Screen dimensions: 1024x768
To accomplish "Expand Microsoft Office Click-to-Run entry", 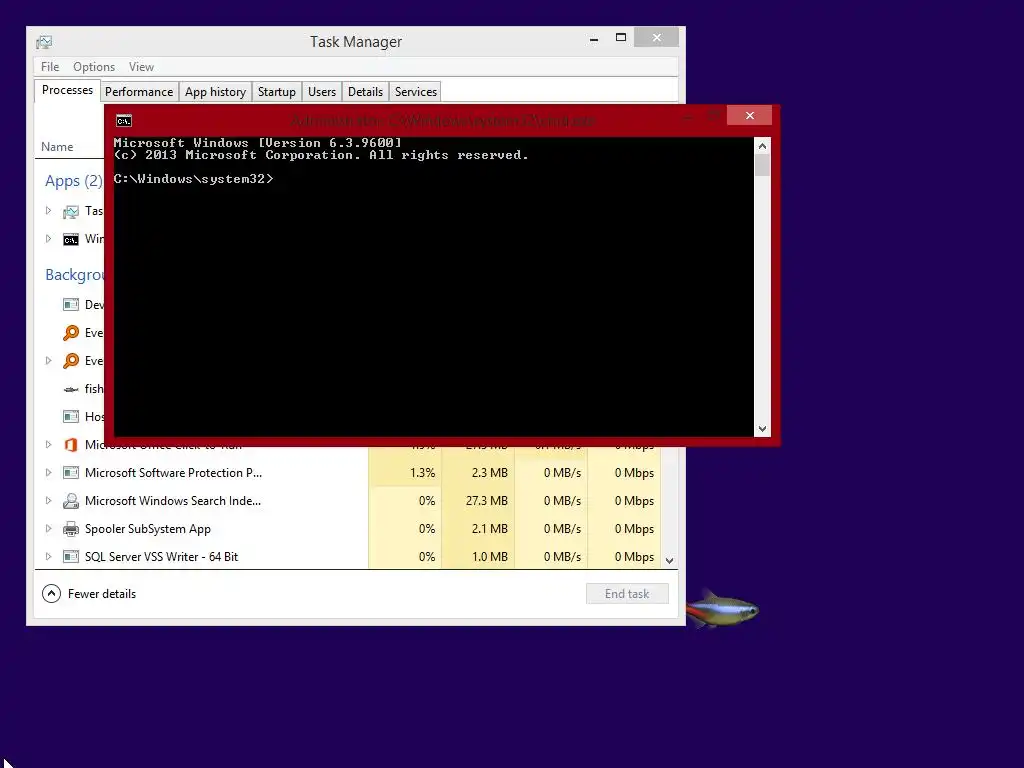I will (x=48, y=444).
